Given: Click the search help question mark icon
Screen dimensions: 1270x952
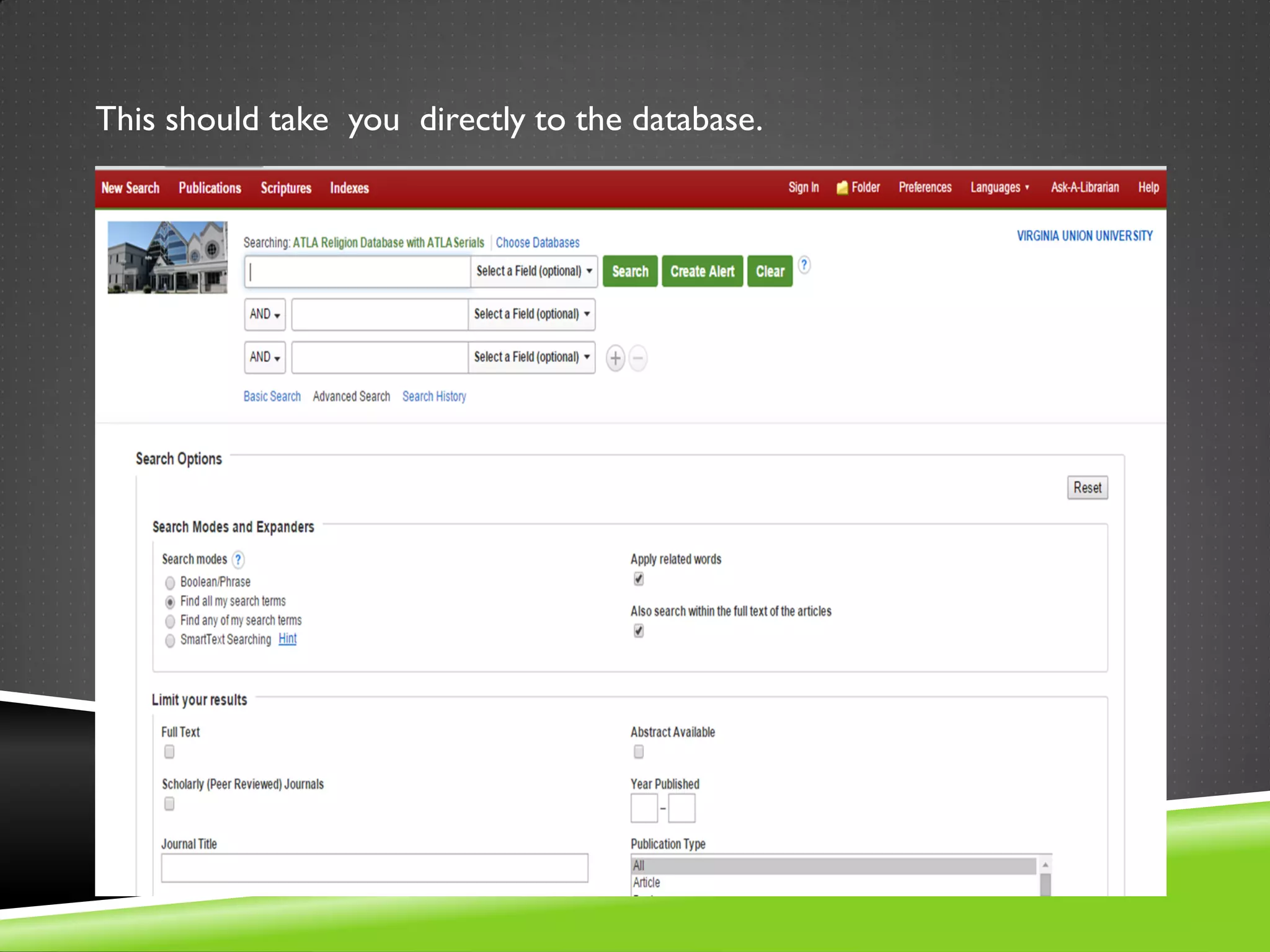Looking at the screenshot, I should pos(804,265).
